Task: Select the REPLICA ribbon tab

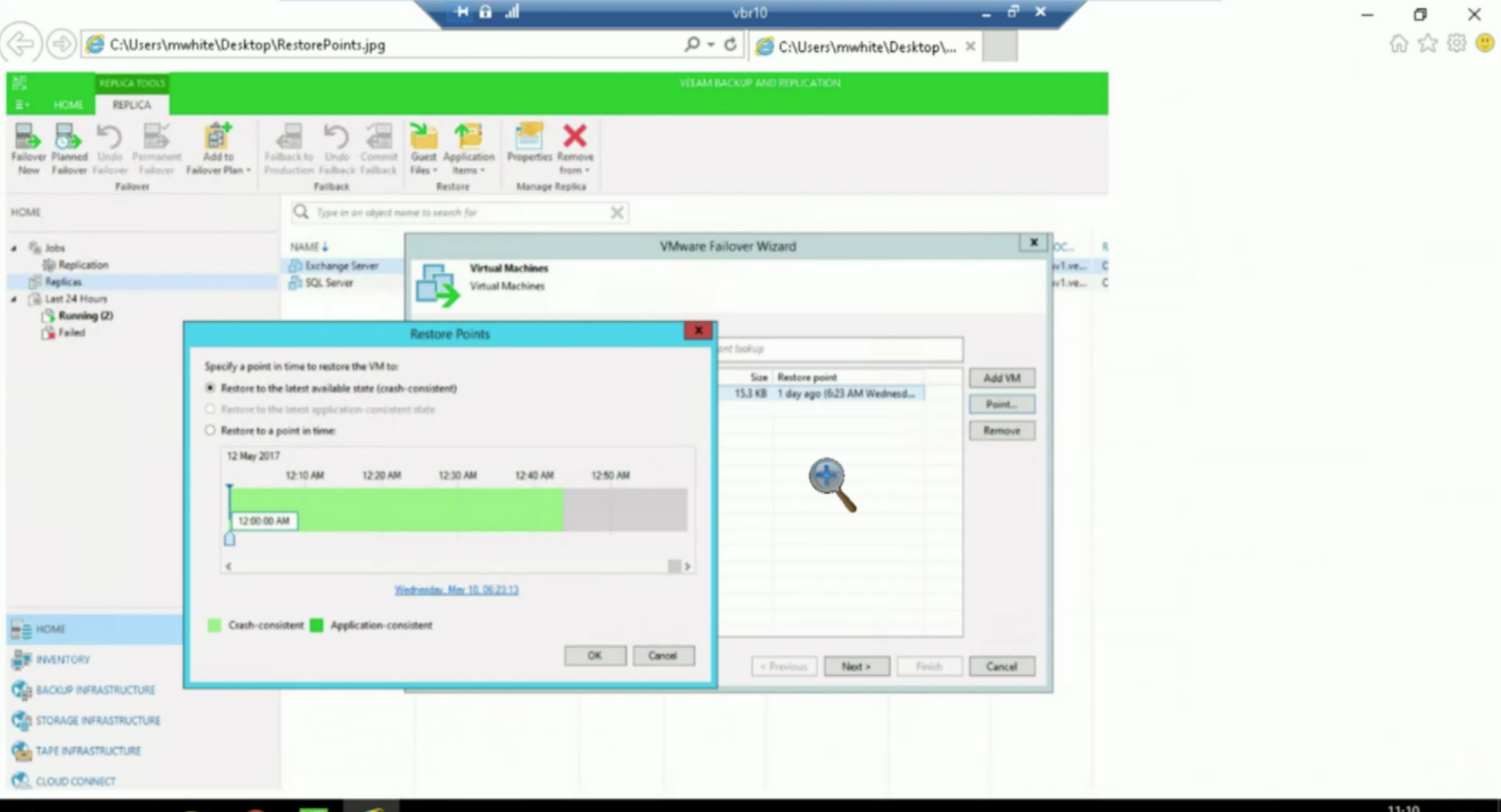Action: (x=131, y=105)
